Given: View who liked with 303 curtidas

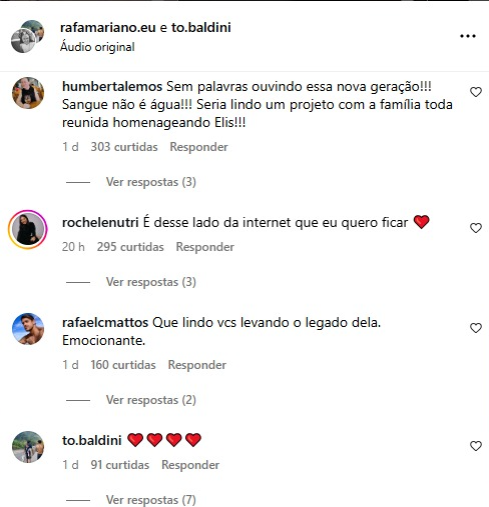Looking at the screenshot, I should click(x=124, y=147).
